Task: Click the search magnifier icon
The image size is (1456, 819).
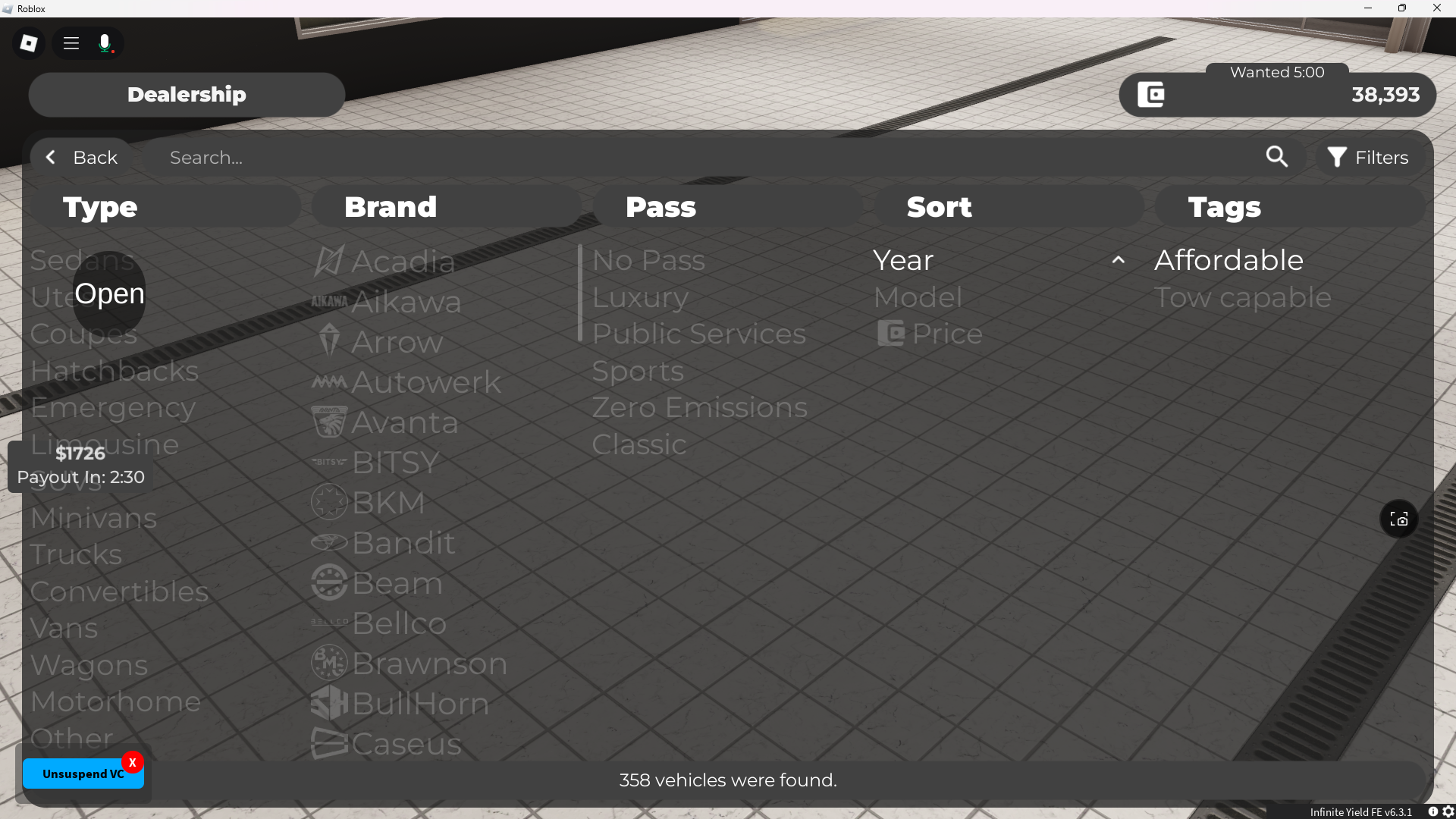Action: [x=1276, y=157]
